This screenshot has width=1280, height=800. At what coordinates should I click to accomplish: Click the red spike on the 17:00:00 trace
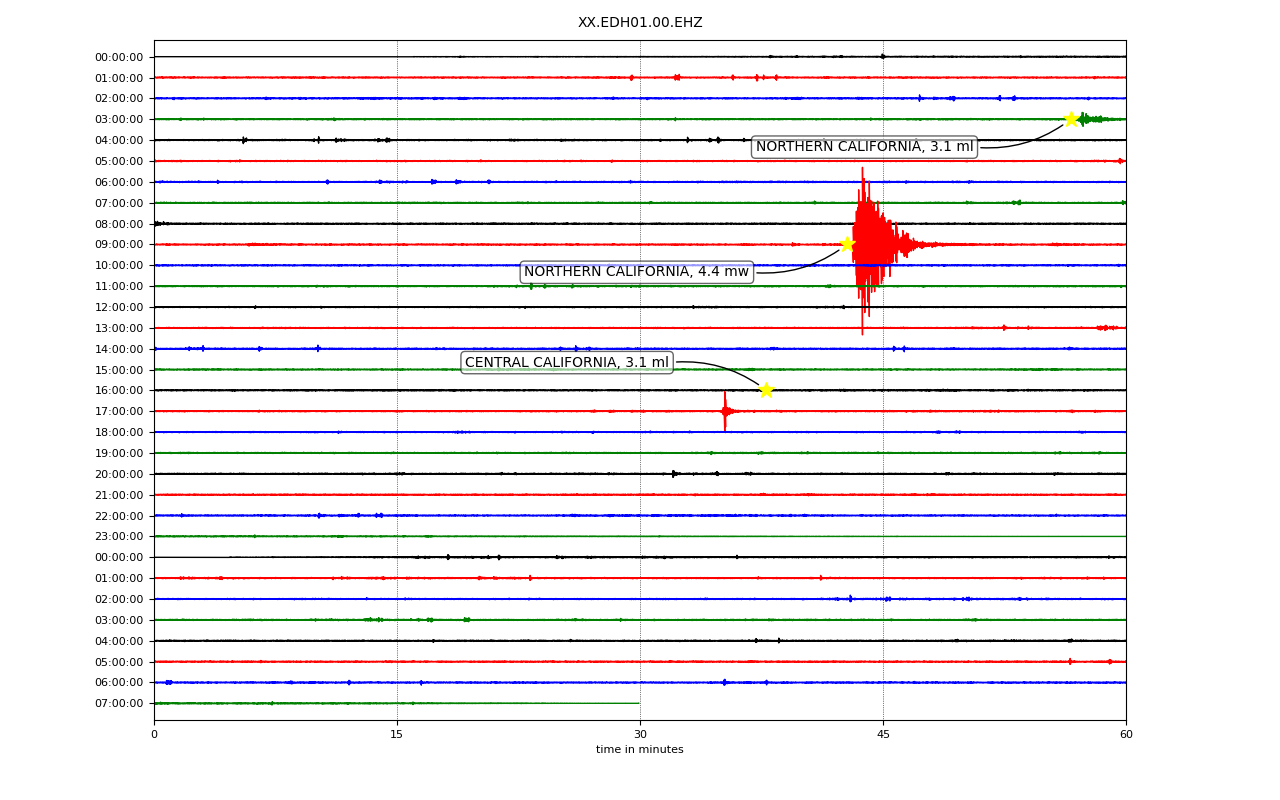pos(726,411)
